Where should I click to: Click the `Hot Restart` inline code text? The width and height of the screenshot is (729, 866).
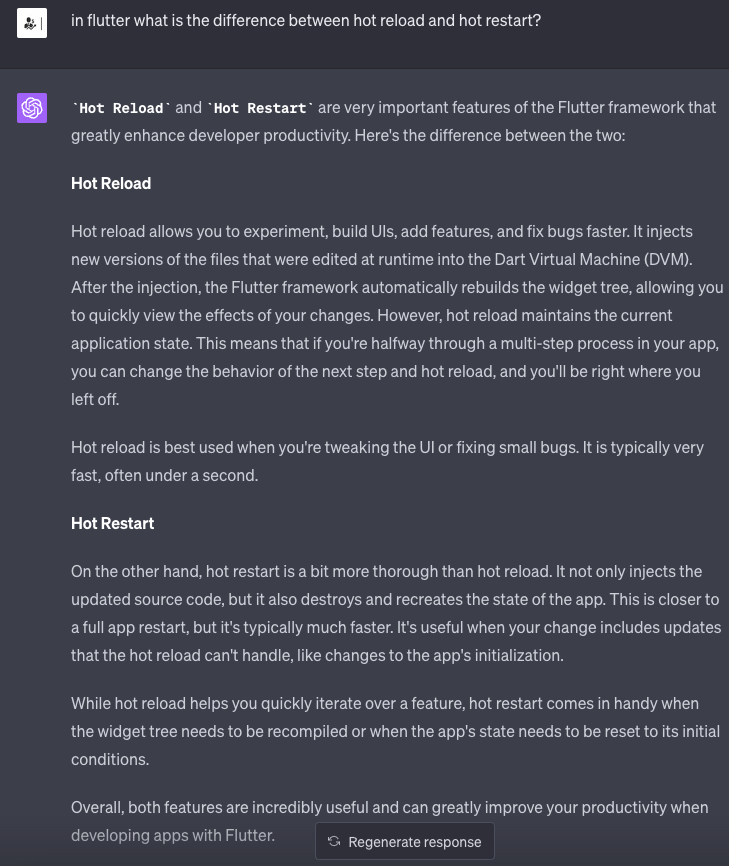[x=261, y=108]
